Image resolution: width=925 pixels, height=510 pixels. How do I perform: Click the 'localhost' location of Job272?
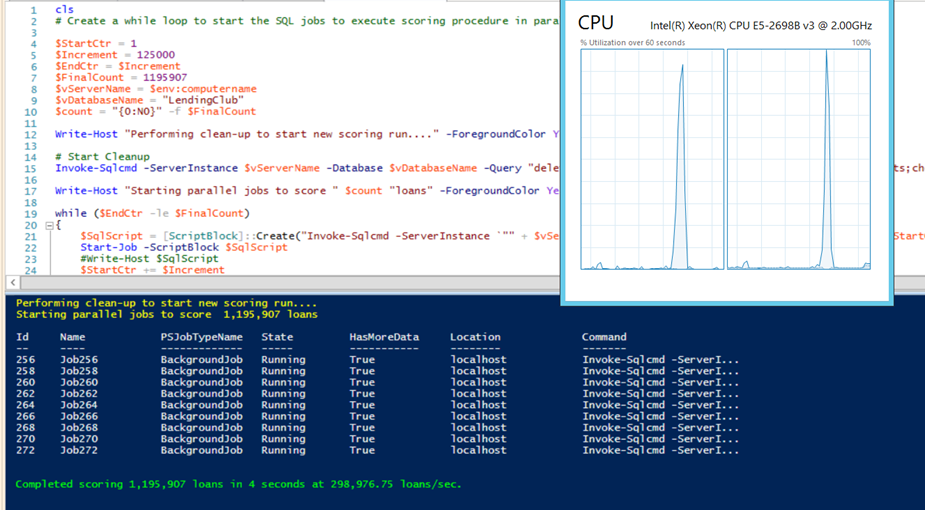click(x=478, y=450)
